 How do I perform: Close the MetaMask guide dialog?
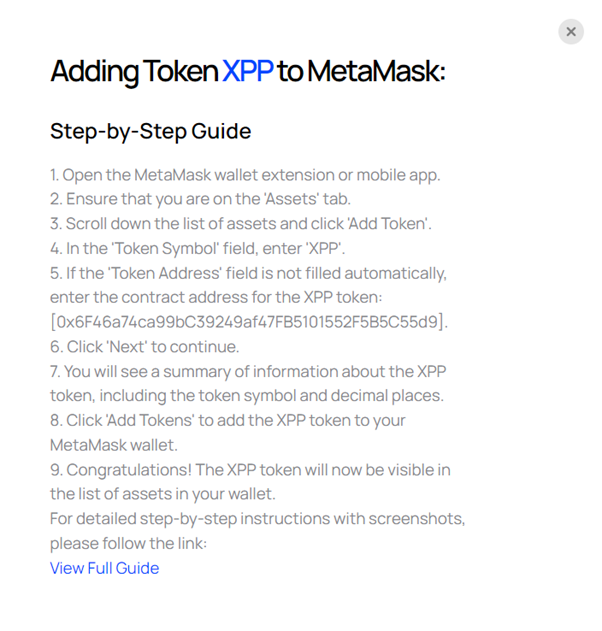(x=571, y=32)
